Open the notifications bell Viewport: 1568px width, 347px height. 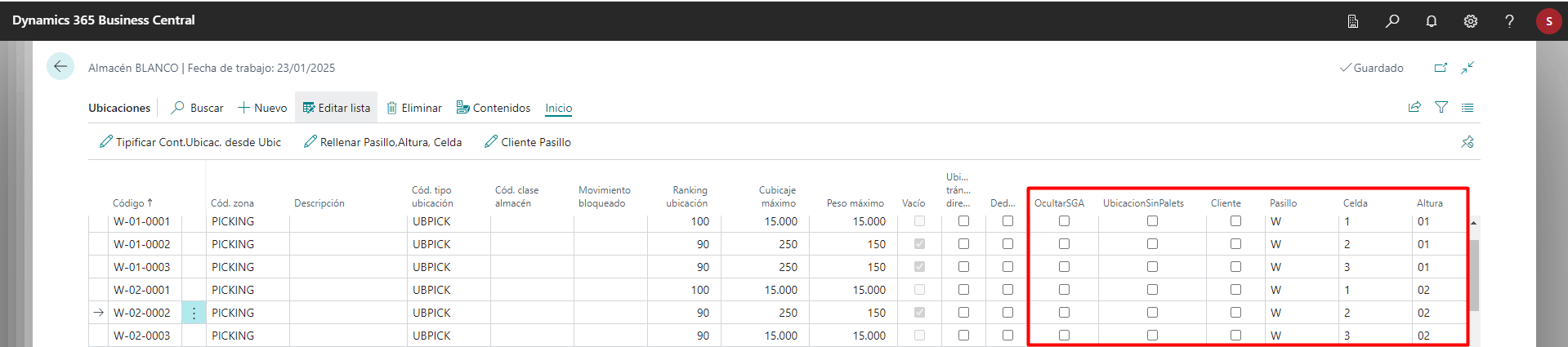coord(1432,21)
